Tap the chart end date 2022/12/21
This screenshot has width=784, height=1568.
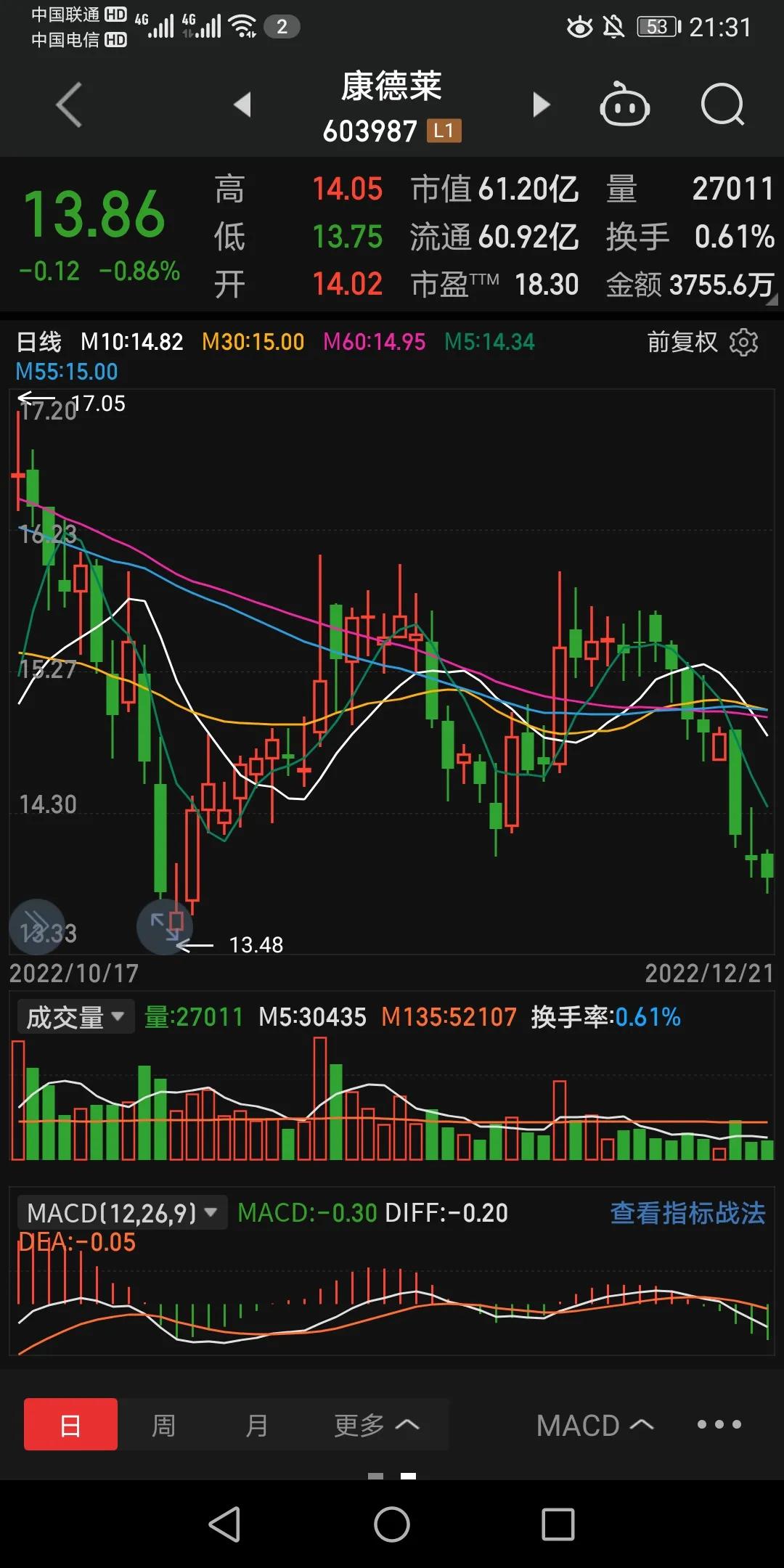[x=709, y=973]
